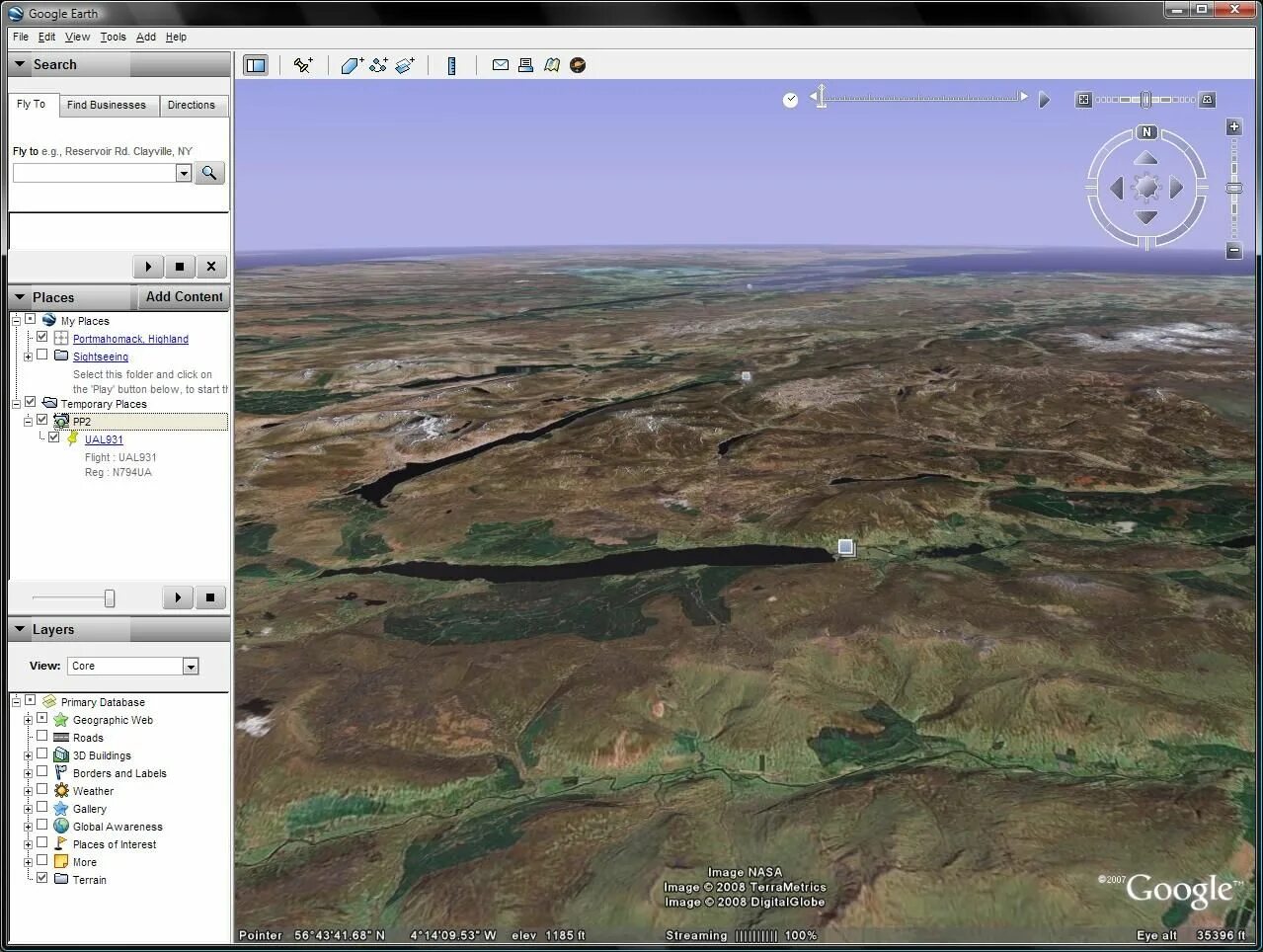This screenshot has width=1263, height=952.
Task: Expand the Gallery layer
Action: click(28, 809)
